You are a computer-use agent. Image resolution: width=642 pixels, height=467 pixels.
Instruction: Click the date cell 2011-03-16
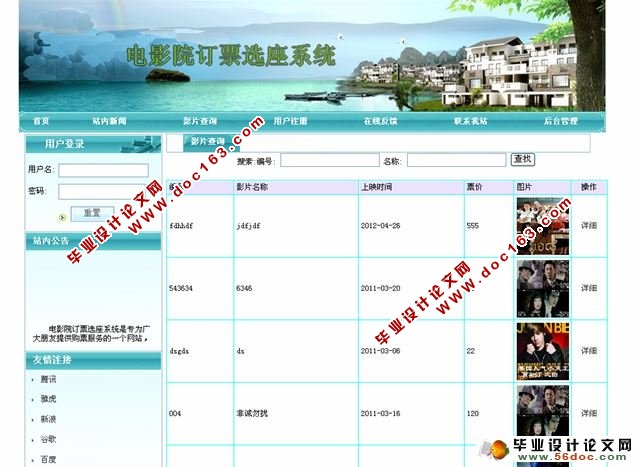click(380, 413)
